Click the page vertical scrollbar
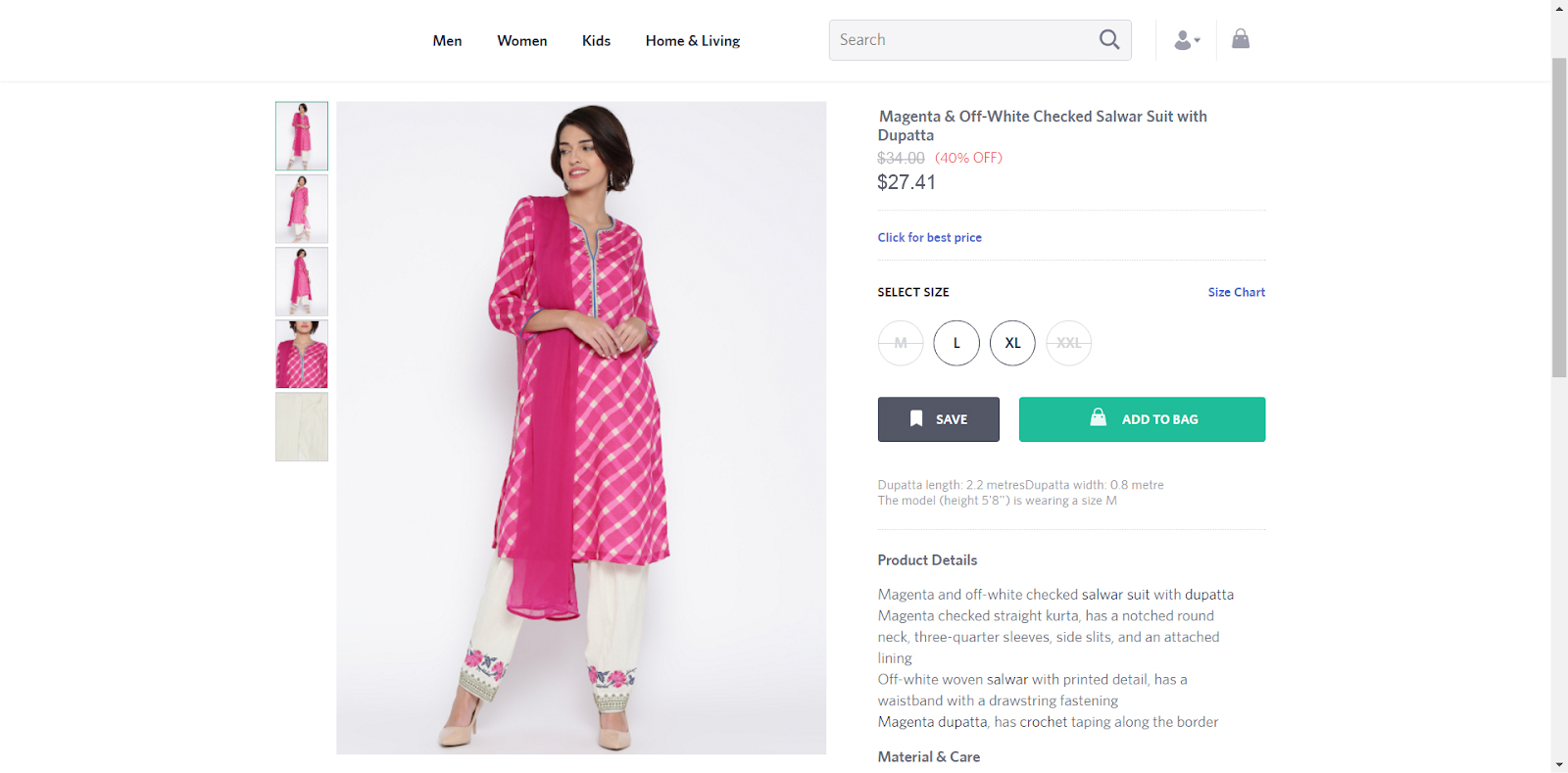This screenshot has height=773, width=1568. 1559,217
